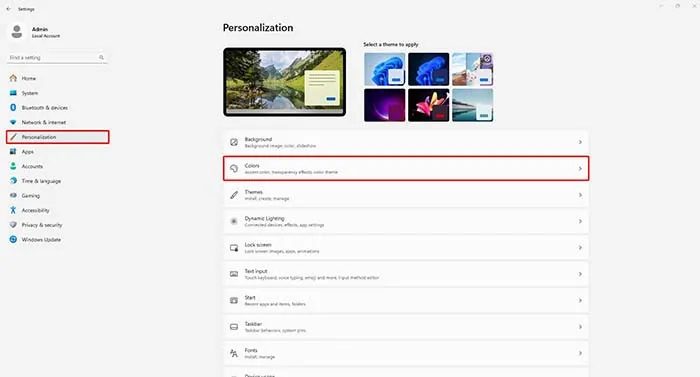Click the Themes brush icon
This screenshot has height=377, width=700.
point(234,195)
